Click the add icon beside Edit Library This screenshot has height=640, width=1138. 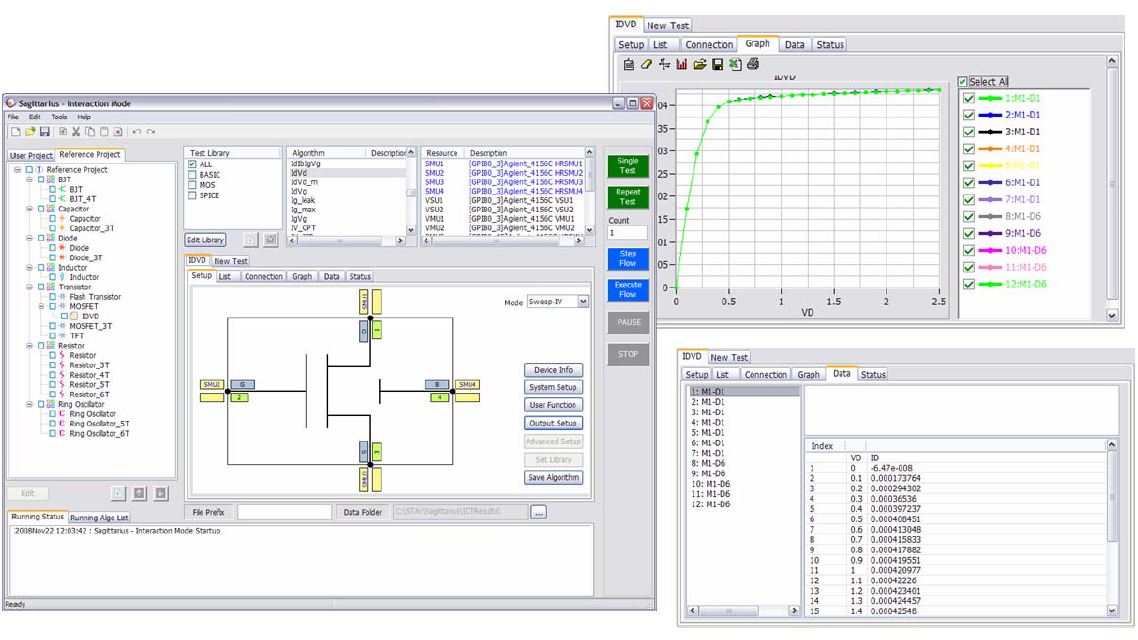[250, 239]
